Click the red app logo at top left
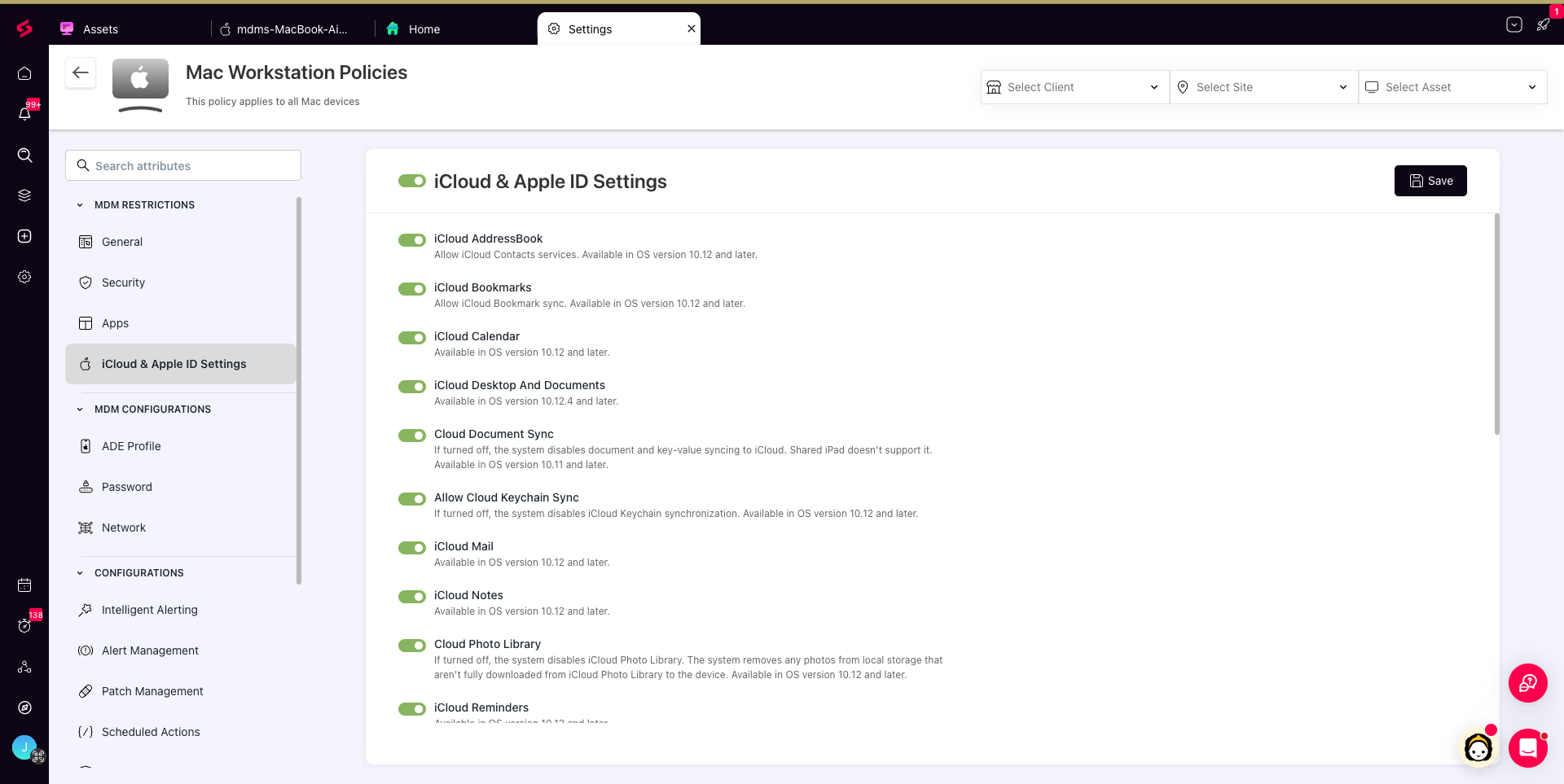 point(24,28)
